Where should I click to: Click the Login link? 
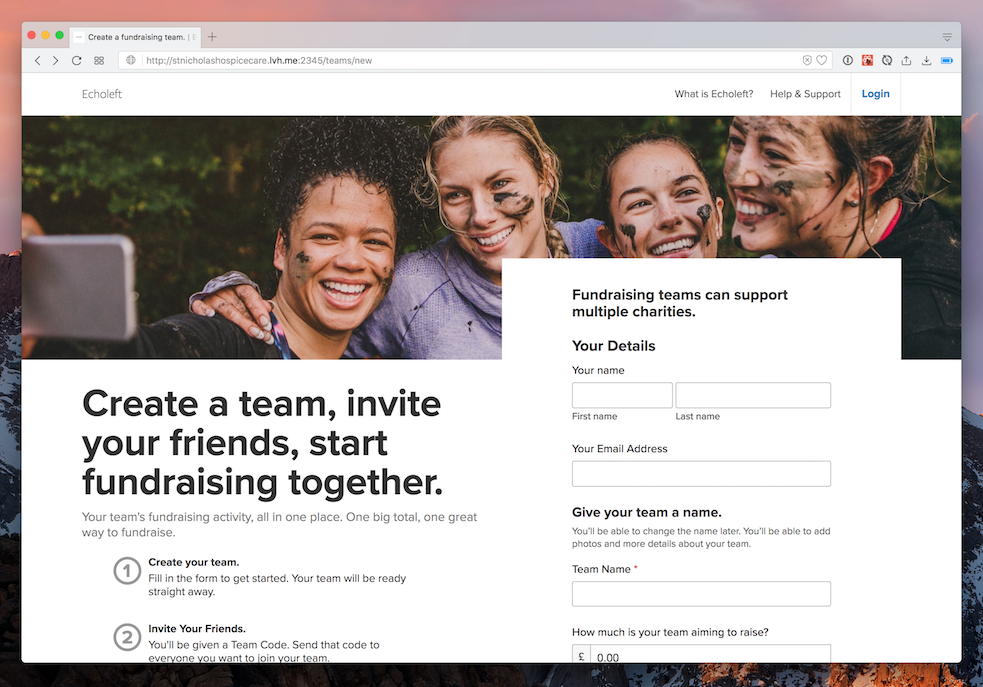[875, 93]
